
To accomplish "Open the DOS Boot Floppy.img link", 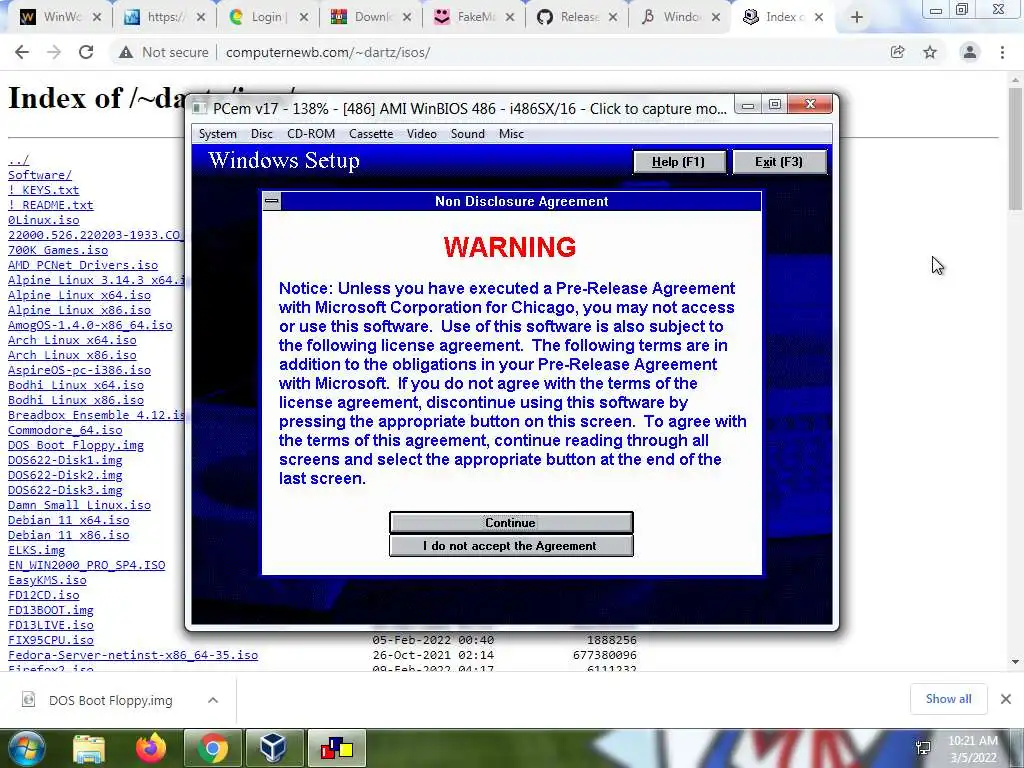I will click(x=76, y=445).
